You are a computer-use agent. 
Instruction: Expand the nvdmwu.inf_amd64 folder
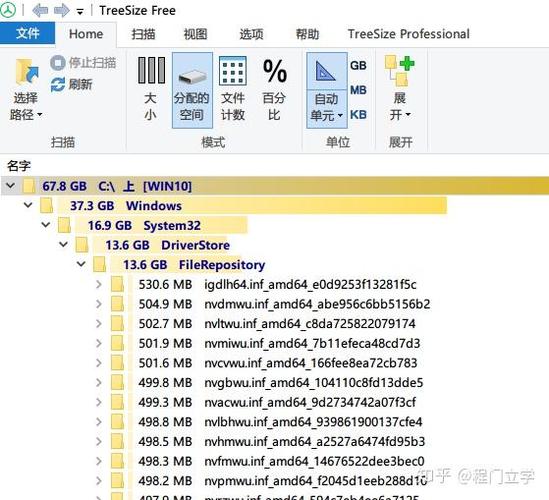point(99,304)
